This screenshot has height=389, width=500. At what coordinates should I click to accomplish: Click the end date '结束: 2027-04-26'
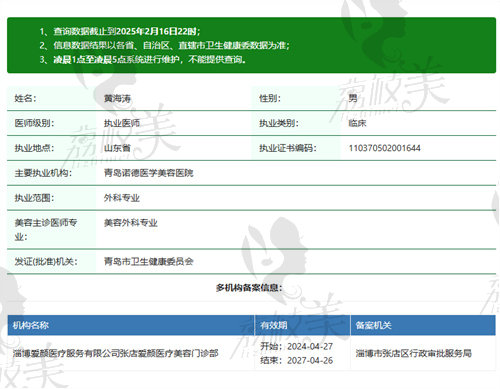click(x=297, y=360)
